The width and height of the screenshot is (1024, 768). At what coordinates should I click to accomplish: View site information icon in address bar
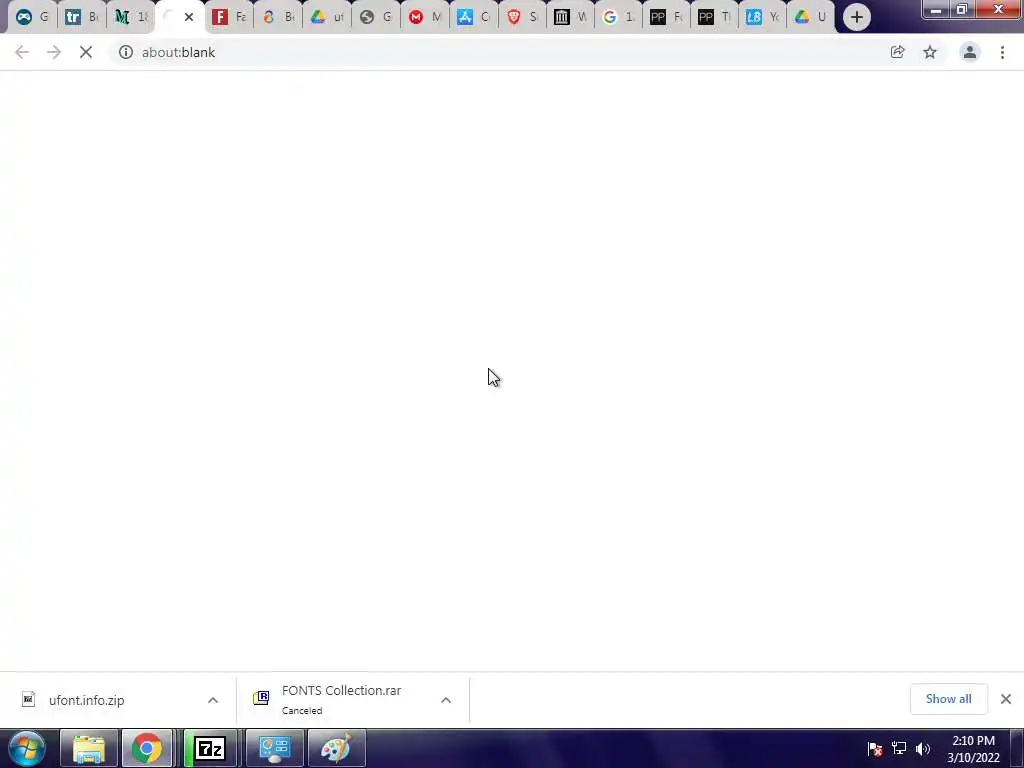point(125,52)
